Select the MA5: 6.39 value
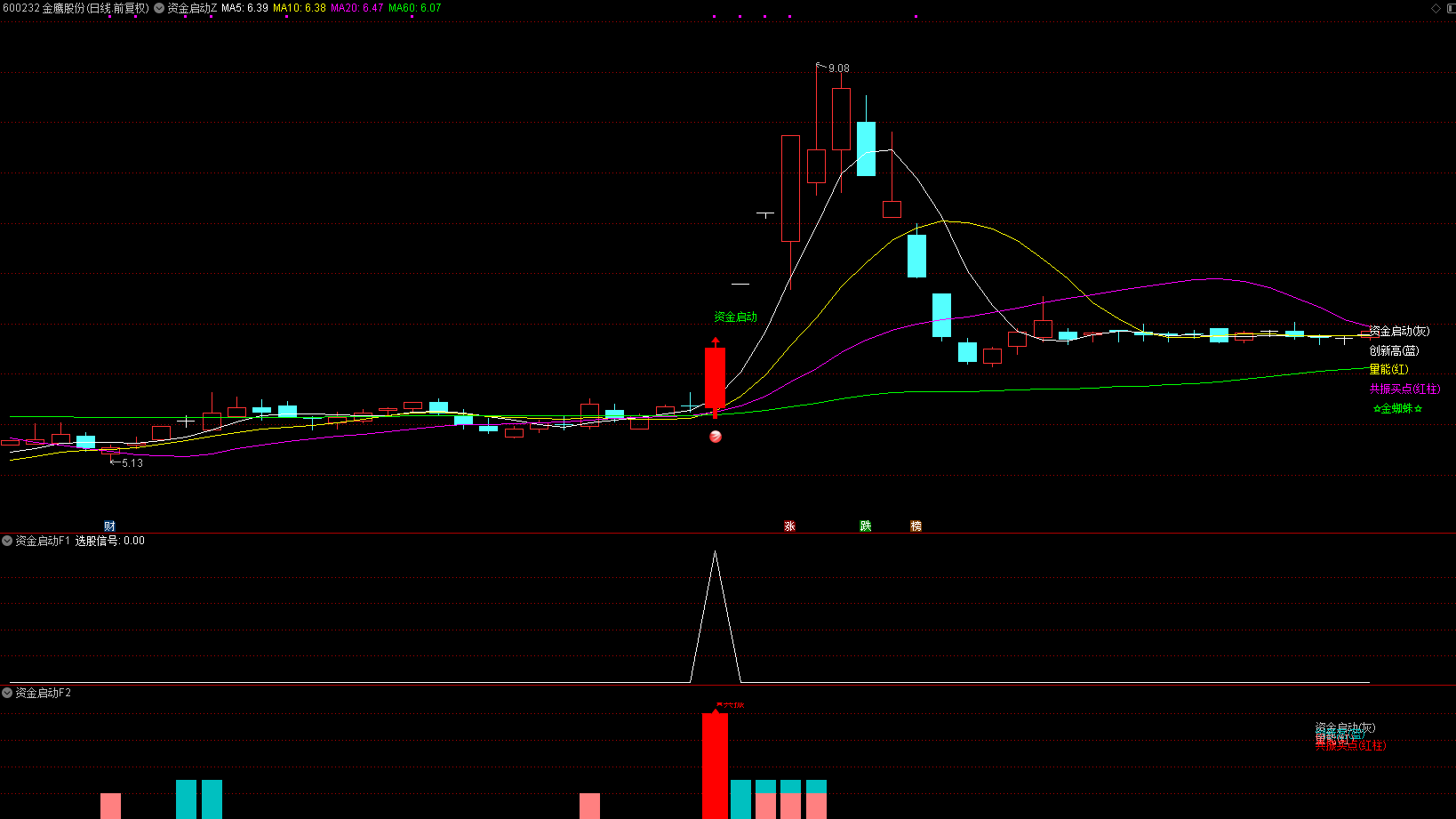Viewport: 1456px width, 819px height. click(244, 8)
